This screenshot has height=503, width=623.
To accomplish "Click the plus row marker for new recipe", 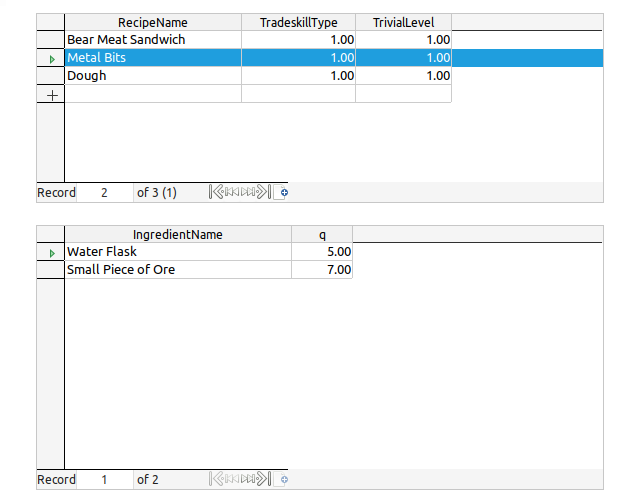I will 52,95.
